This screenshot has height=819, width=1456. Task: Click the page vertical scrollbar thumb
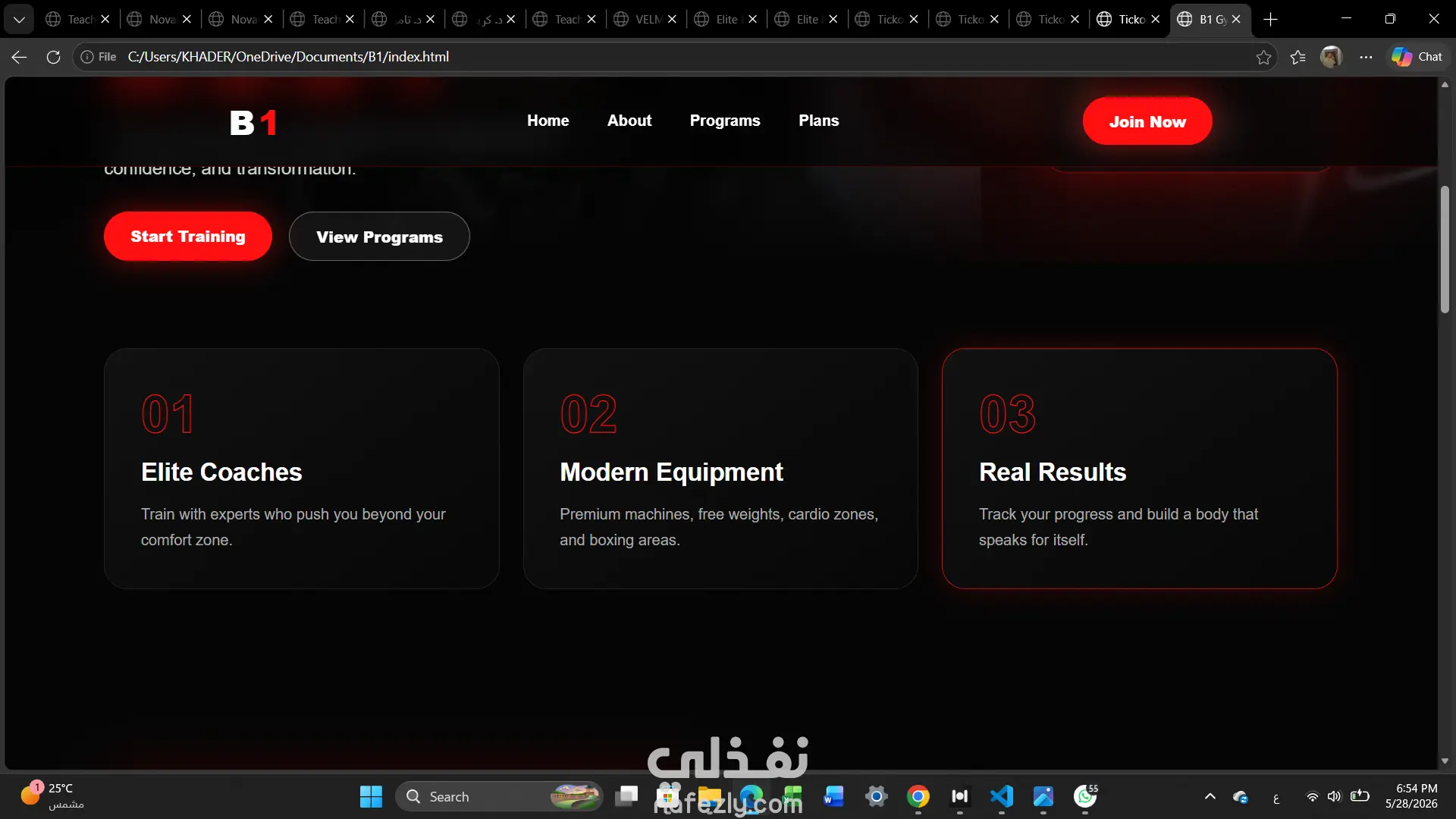point(1445,250)
